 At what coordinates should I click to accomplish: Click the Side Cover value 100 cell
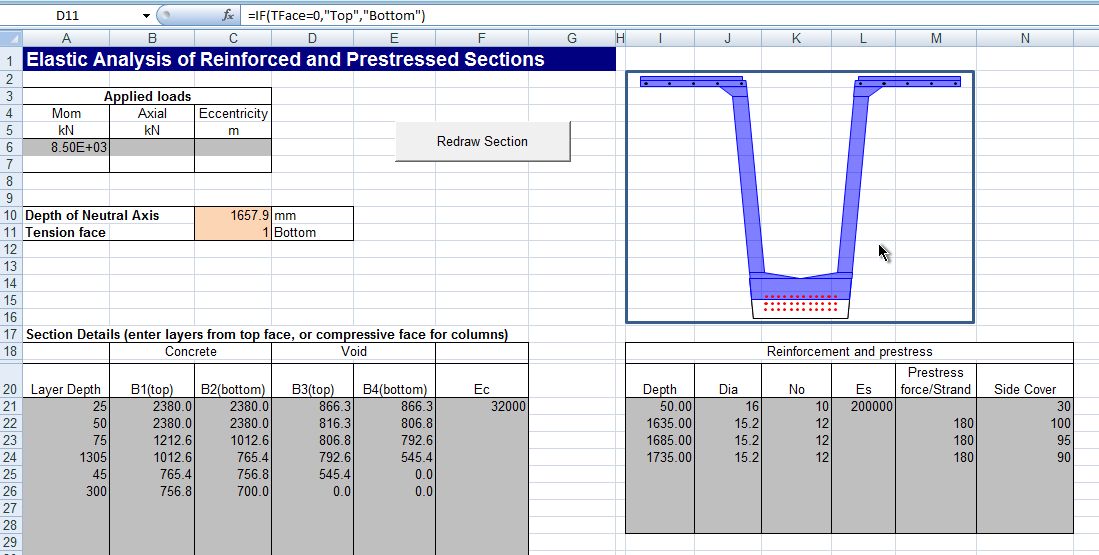tap(1025, 424)
